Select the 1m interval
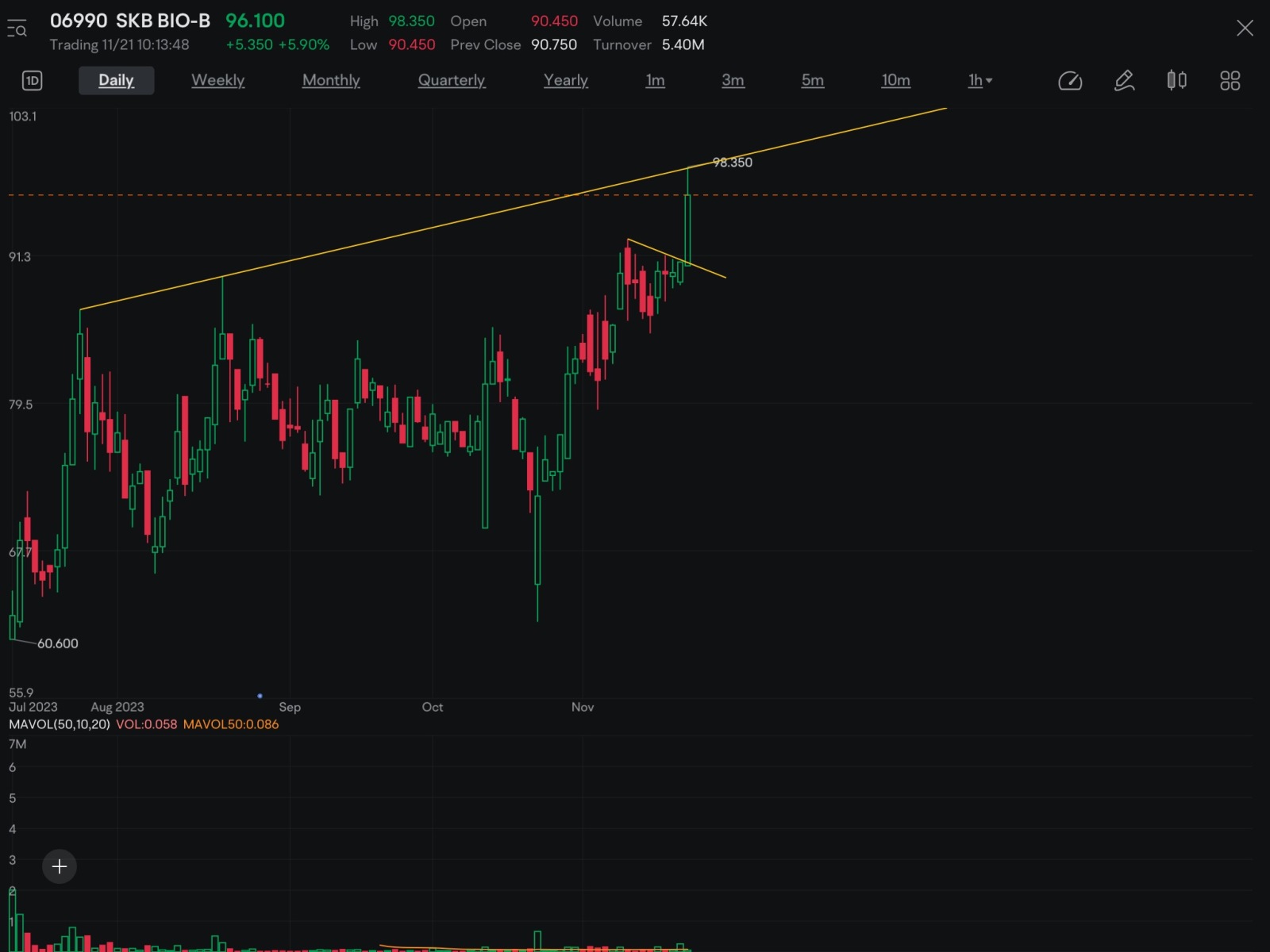 (655, 80)
